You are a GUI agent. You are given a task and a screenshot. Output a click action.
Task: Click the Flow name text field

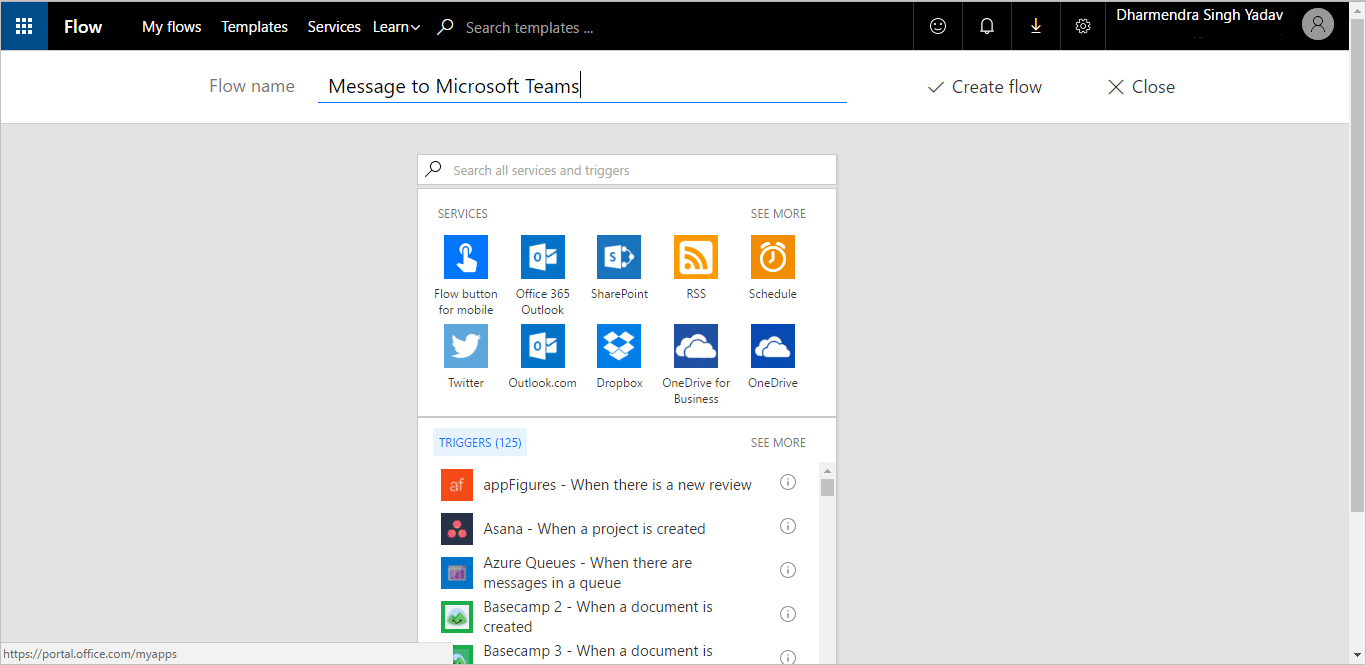point(582,86)
